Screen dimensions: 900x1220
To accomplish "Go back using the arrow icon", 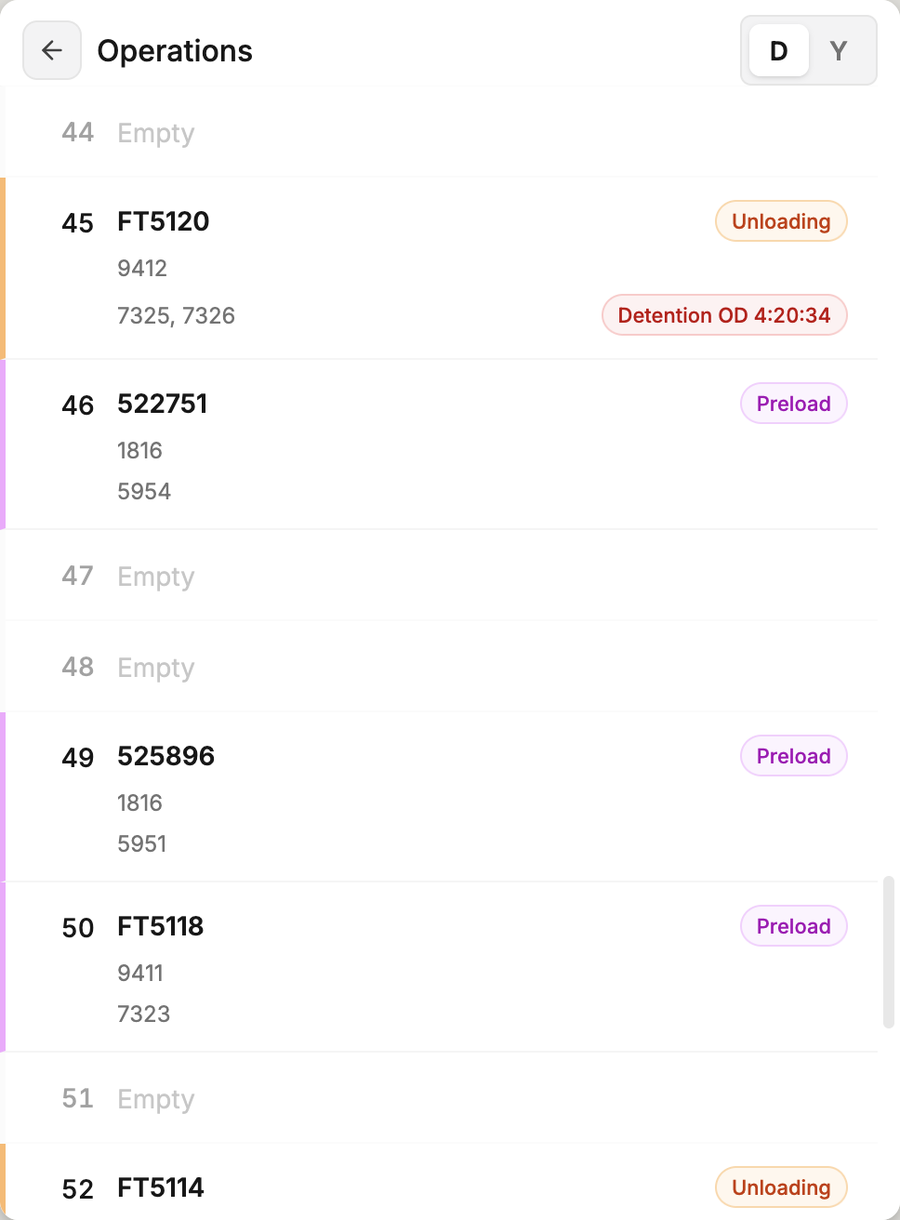I will coord(52,50).
